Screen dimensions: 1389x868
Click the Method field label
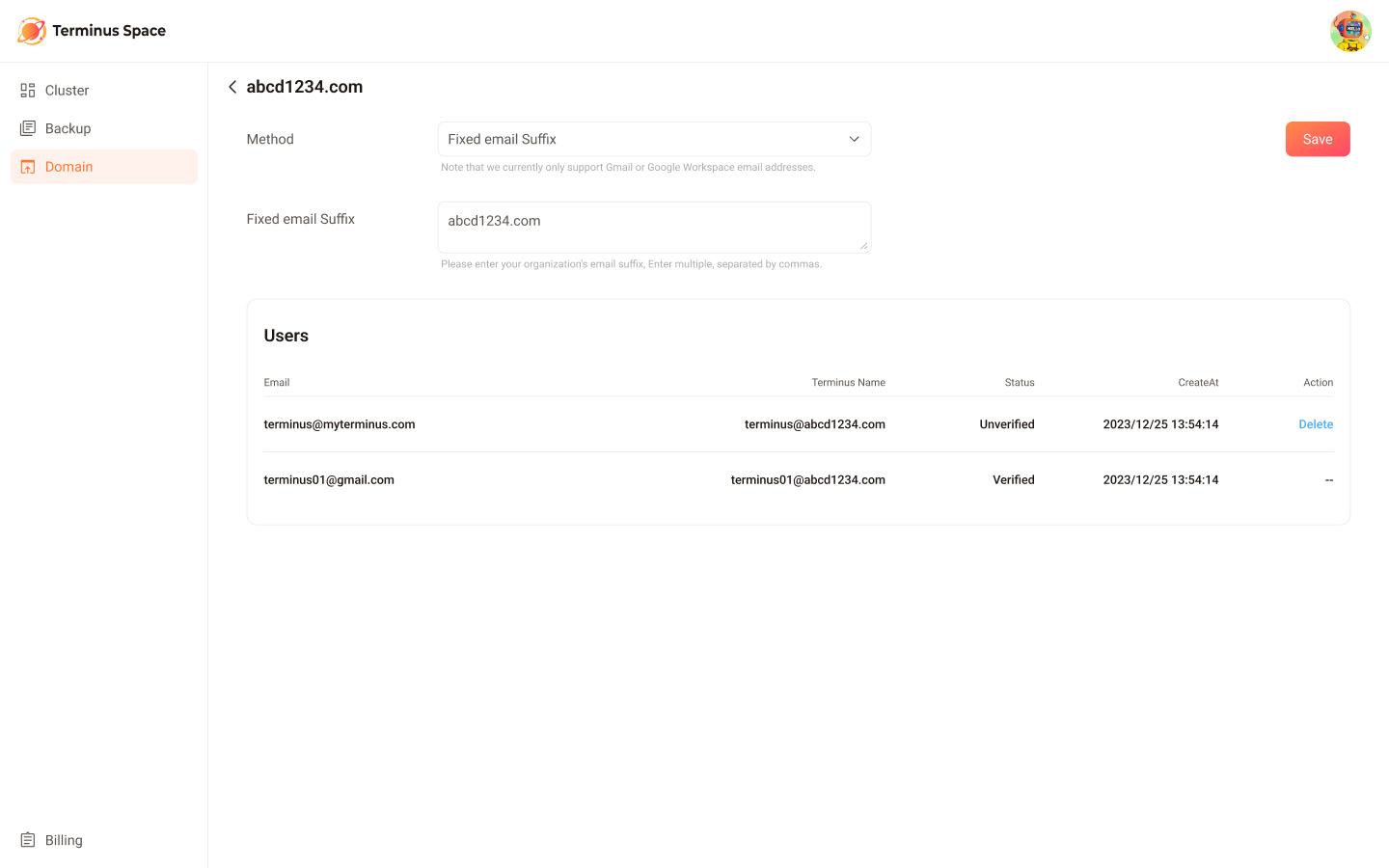(270, 139)
